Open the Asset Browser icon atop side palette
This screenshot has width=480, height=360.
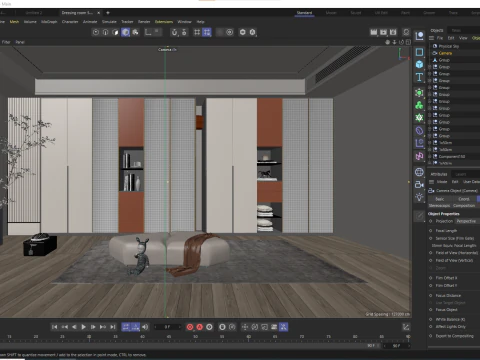[x=419, y=36]
